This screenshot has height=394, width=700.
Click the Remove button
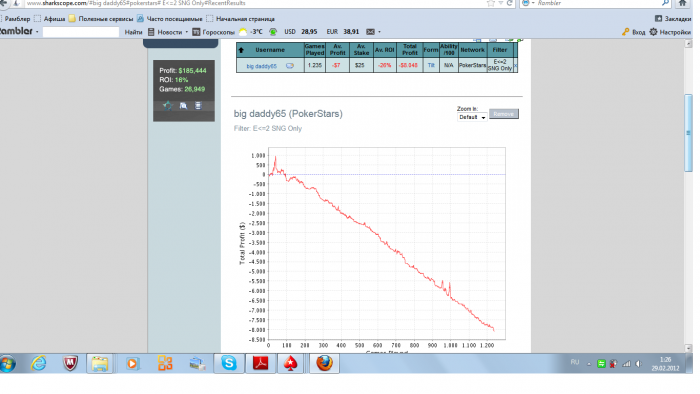(x=504, y=114)
